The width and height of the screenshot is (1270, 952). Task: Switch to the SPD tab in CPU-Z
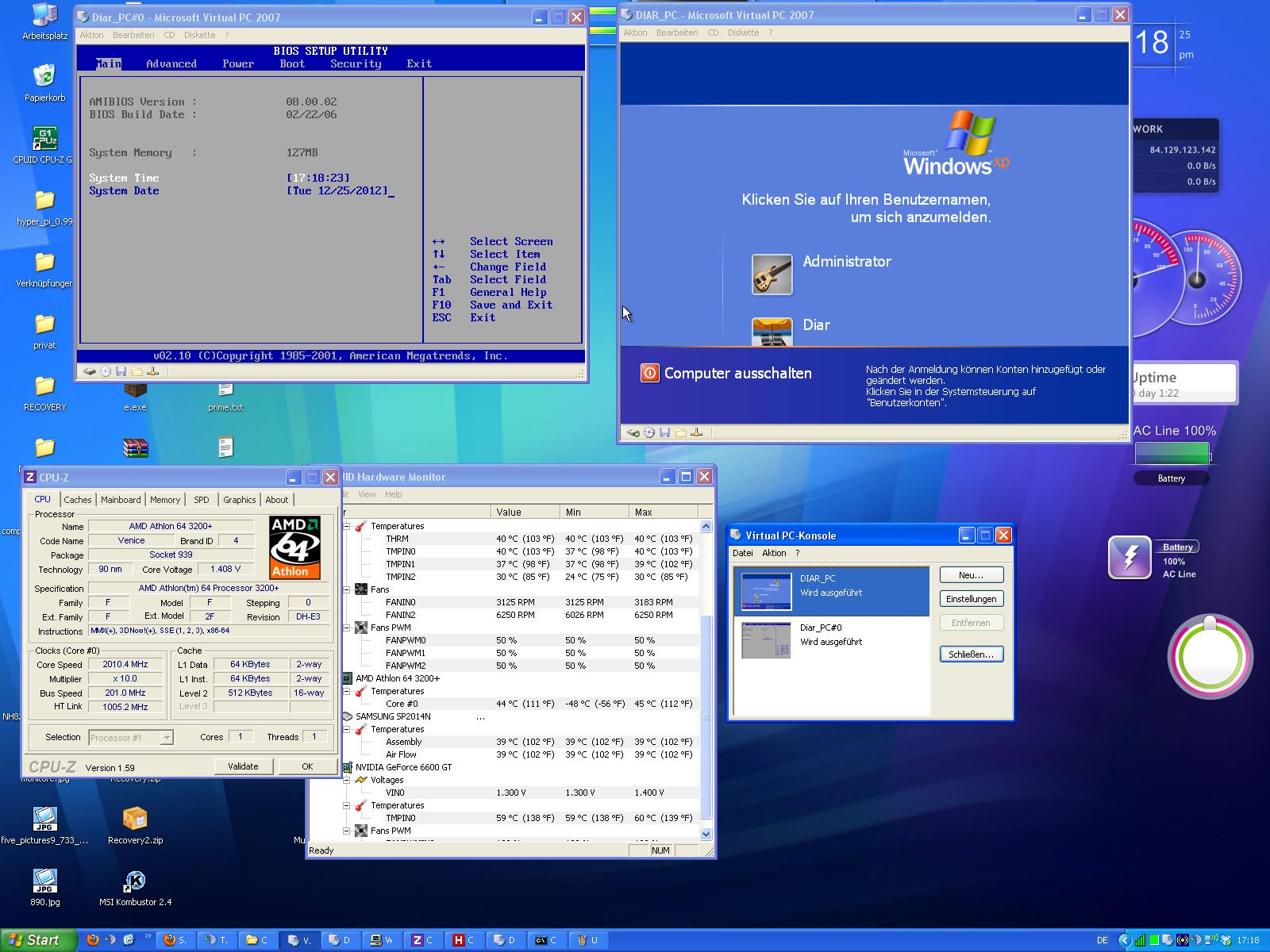tap(202, 500)
